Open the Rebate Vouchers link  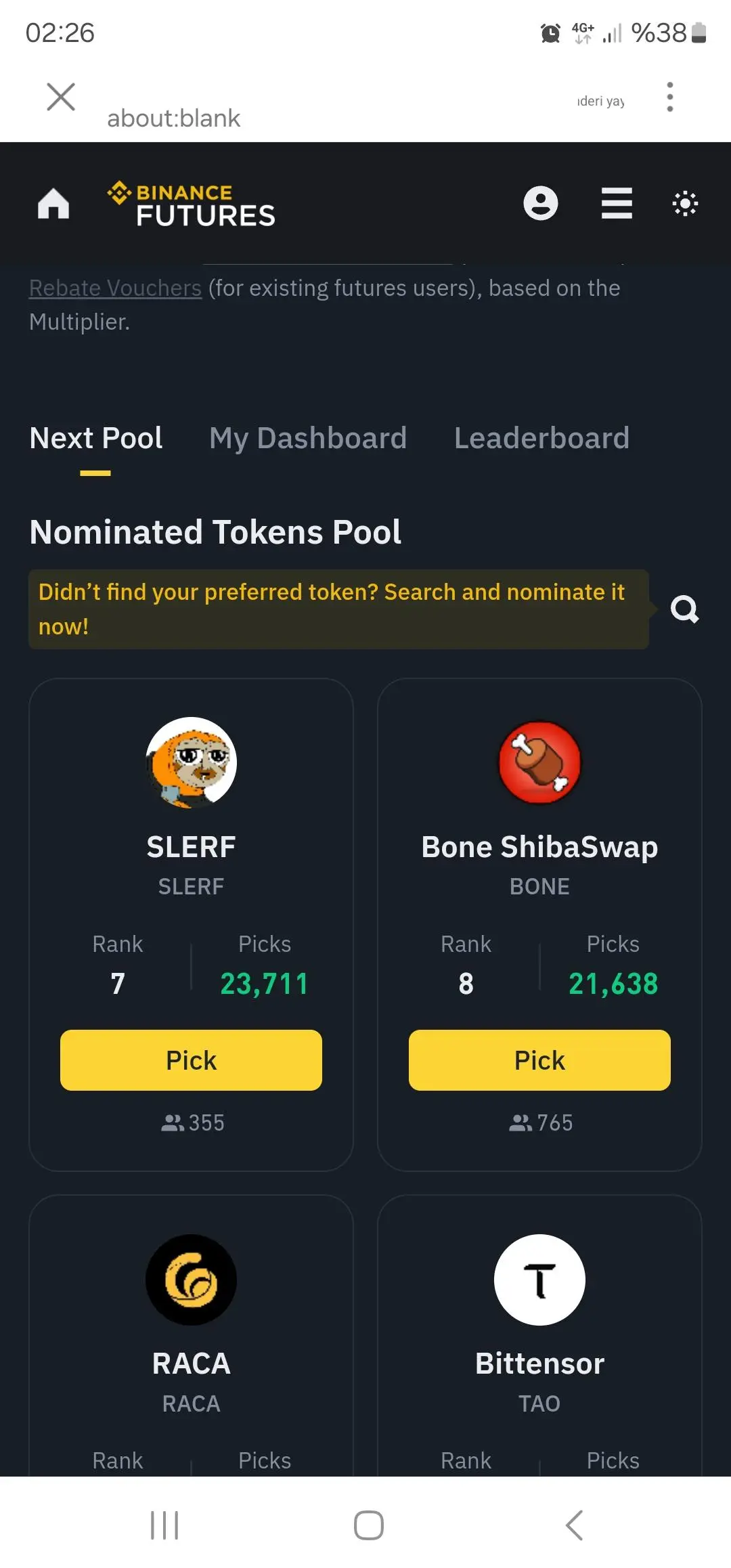click(115, 288)
